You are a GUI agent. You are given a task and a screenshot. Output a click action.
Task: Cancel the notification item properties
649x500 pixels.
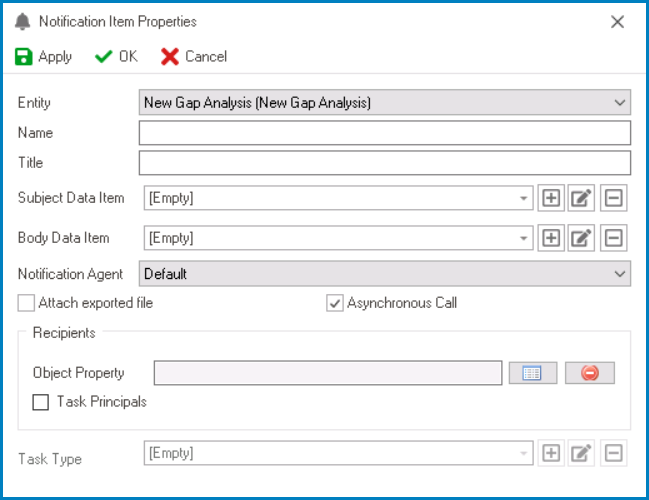[x=194, y=57]
